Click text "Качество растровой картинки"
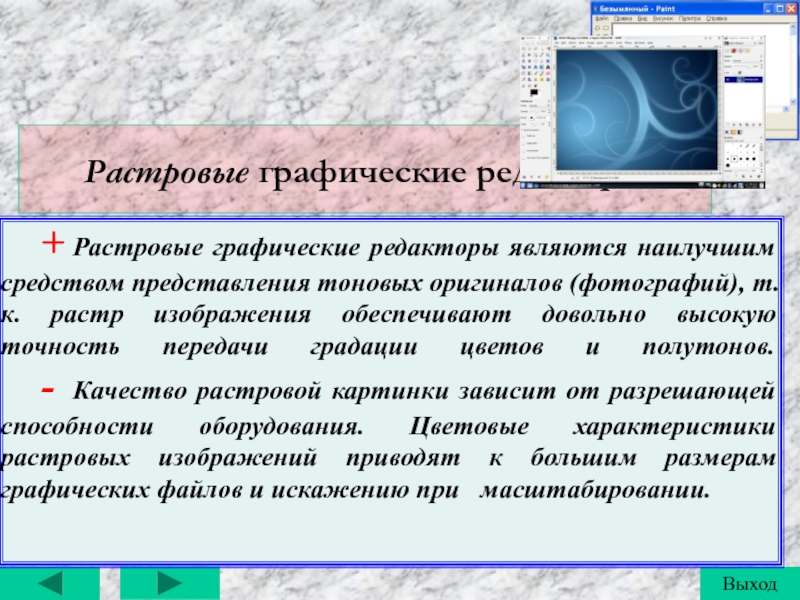The height and width of the screenshot is (600, 800). pyautogui.click(x=260, y=391)
